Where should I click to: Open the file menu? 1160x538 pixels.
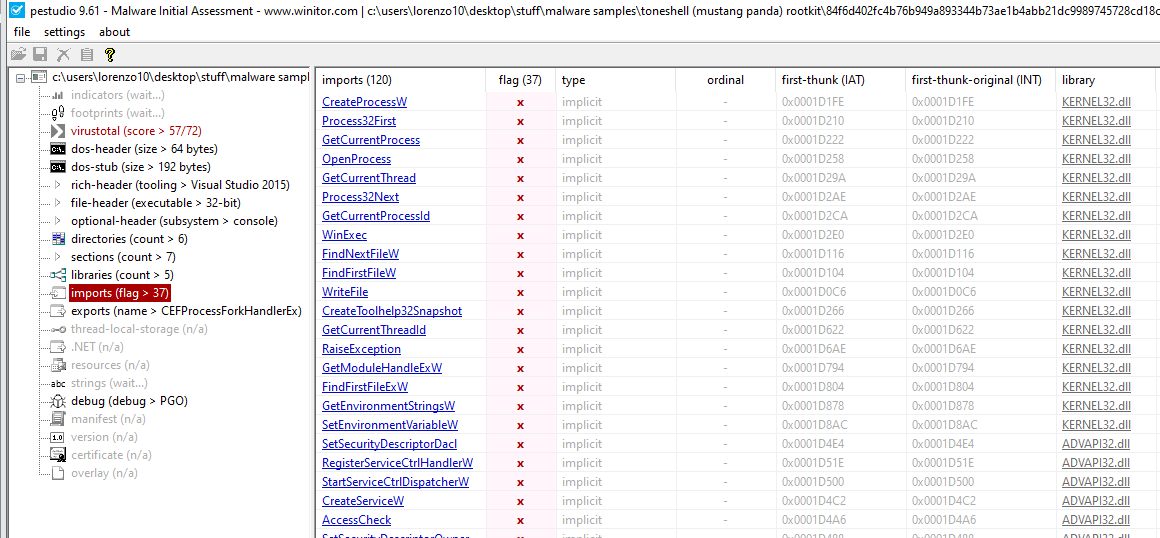tap(22, 32)
